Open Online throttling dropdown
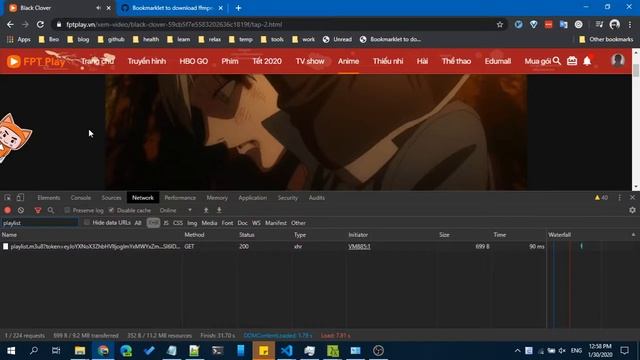The height and width of the screenshot is (360, 640). coord(176,210)
